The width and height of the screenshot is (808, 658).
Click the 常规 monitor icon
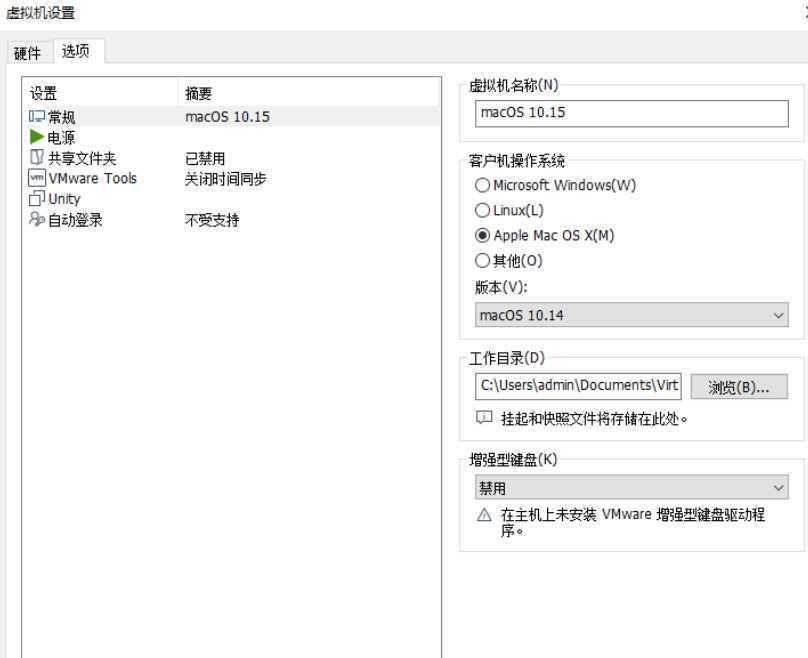tap(37, 116)
